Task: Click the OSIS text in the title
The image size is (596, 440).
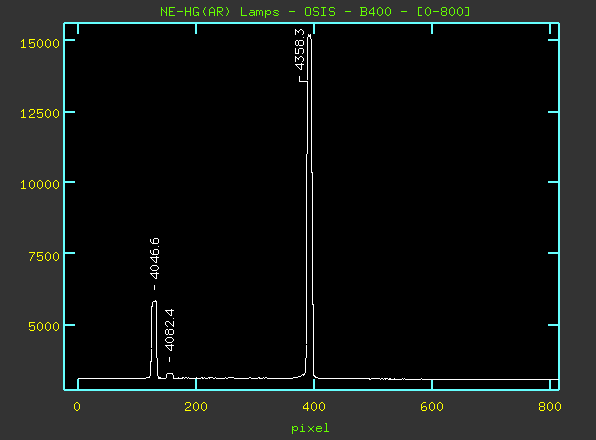Action: (x=320, y=12)
